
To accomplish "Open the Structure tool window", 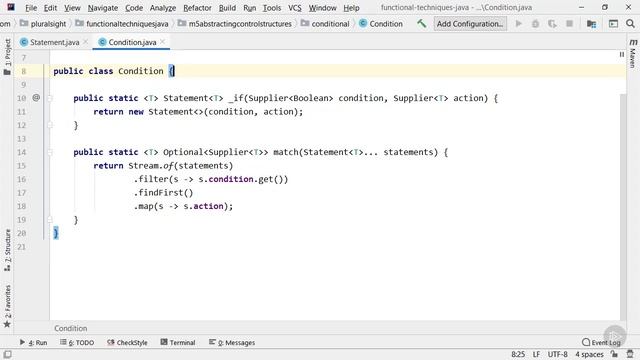I will click(7, 249).
